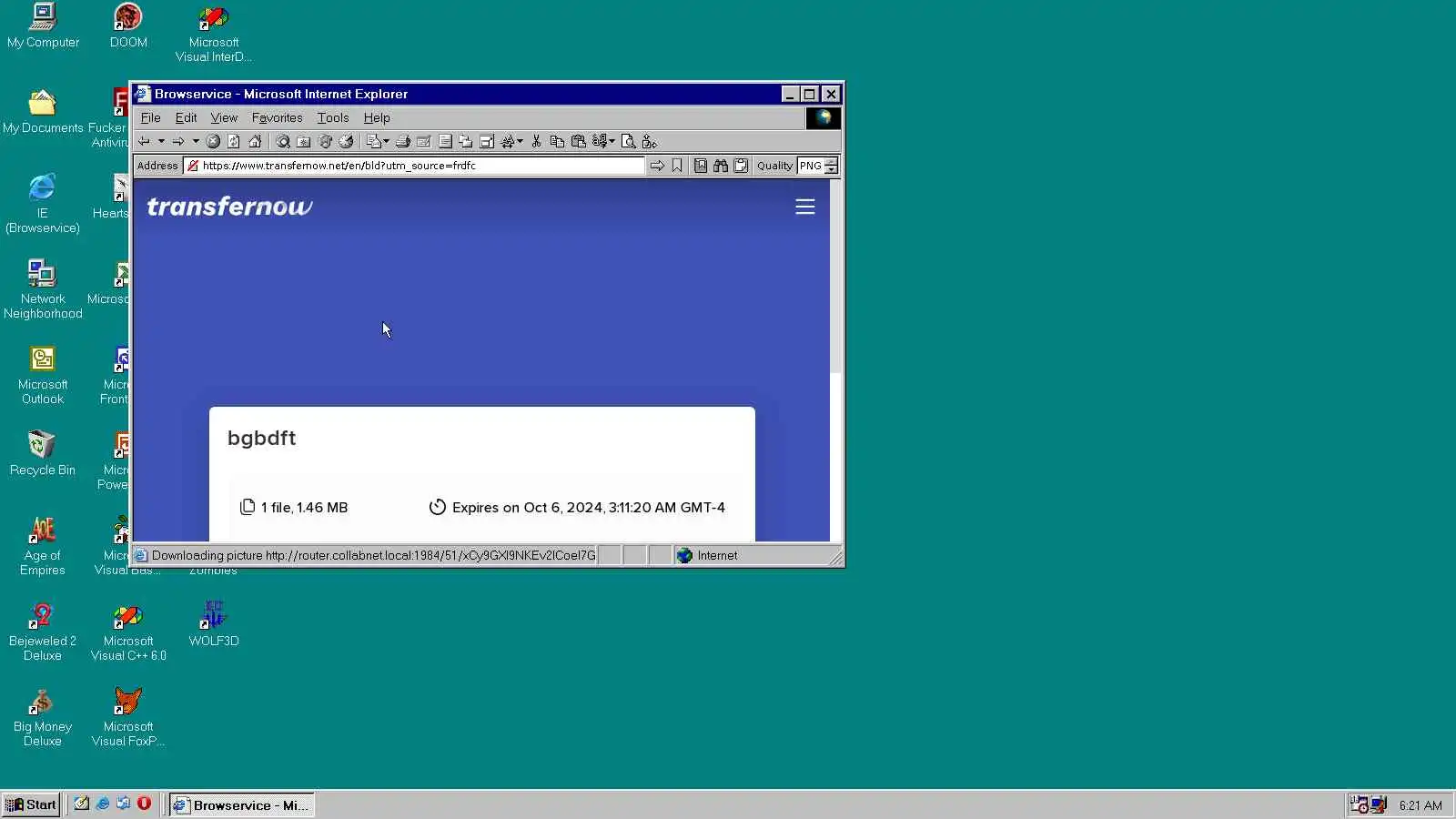Image resolution: width=1456 pixels, height=819 pixels.
Task: Click the Task Scheduler tray icon
Action: point(1359,804)
